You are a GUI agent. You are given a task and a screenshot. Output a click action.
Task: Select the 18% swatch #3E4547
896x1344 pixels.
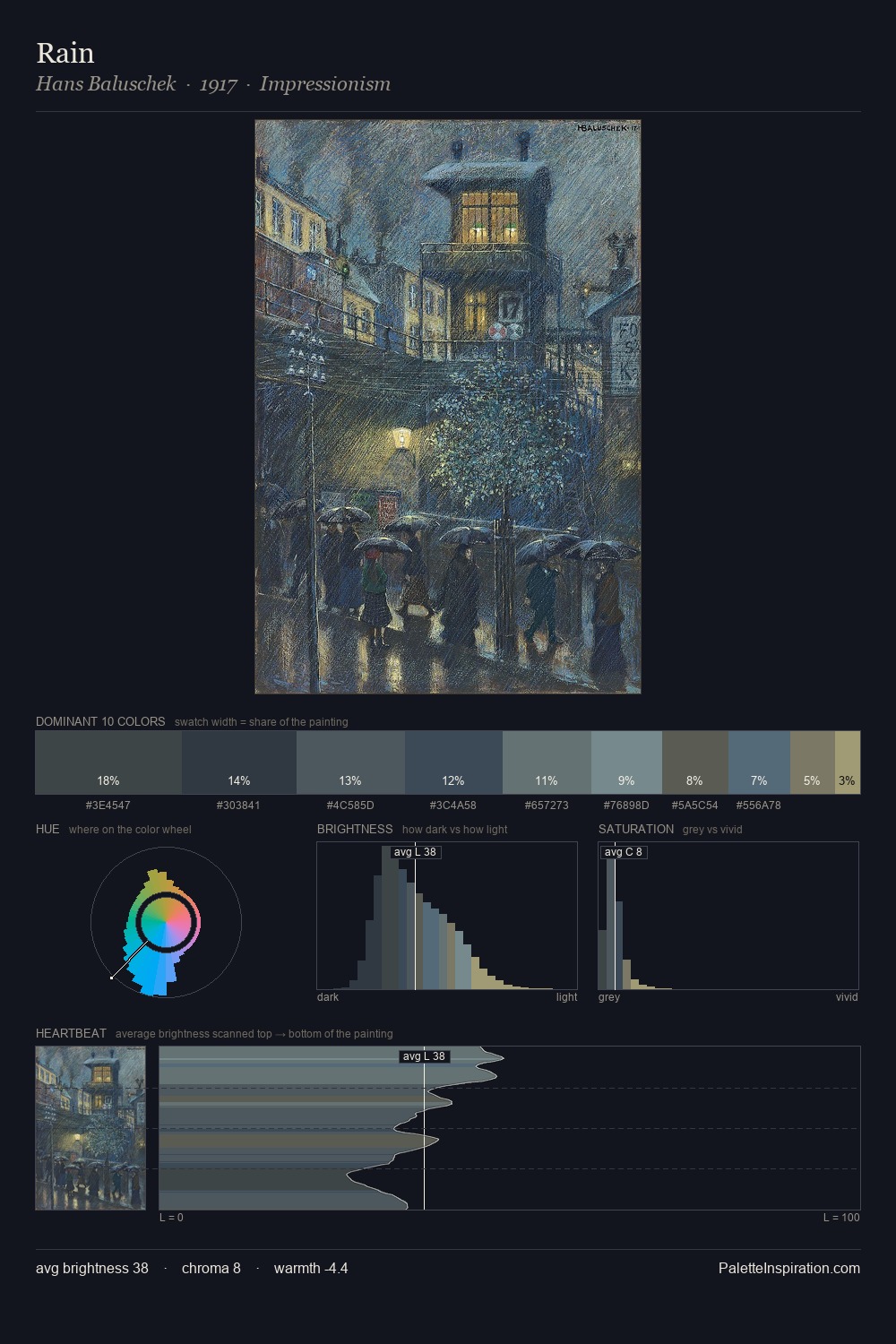[x=108, y=762]
